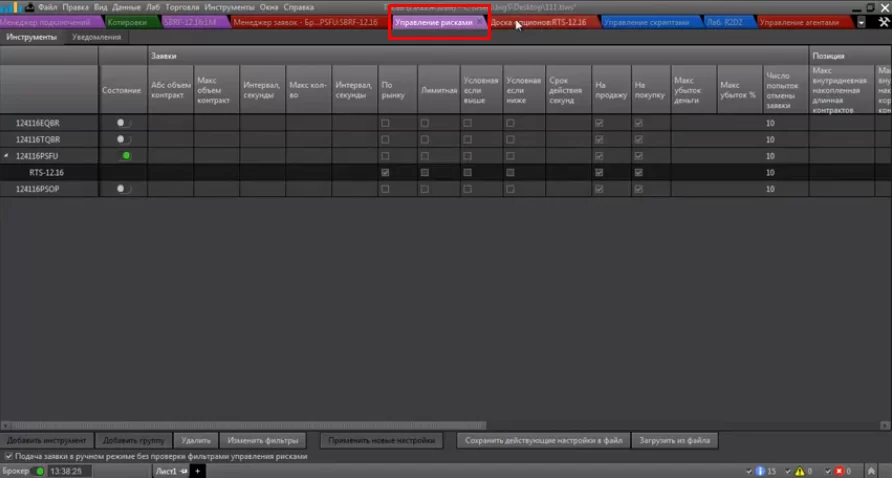
Task: Click the Добавить инструмент button
Action: [48, 440]
